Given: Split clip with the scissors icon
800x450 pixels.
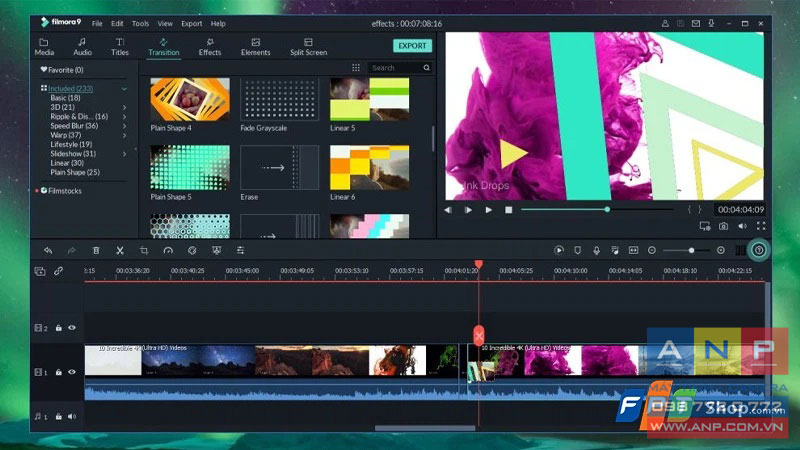Looking at the screenshot, I should [x=120, y=251].
